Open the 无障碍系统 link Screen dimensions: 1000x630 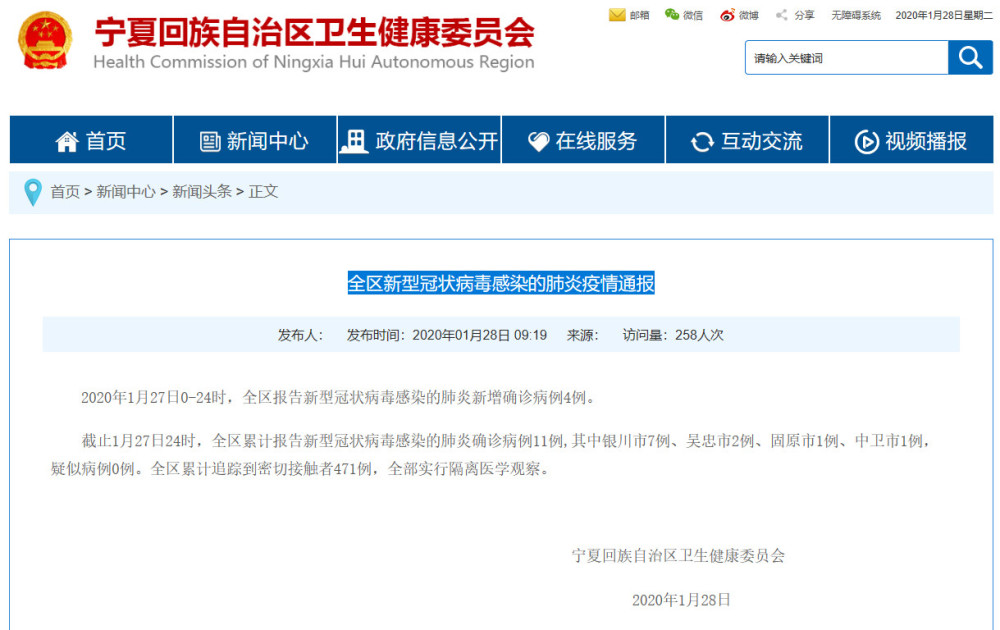coord(855,15)
